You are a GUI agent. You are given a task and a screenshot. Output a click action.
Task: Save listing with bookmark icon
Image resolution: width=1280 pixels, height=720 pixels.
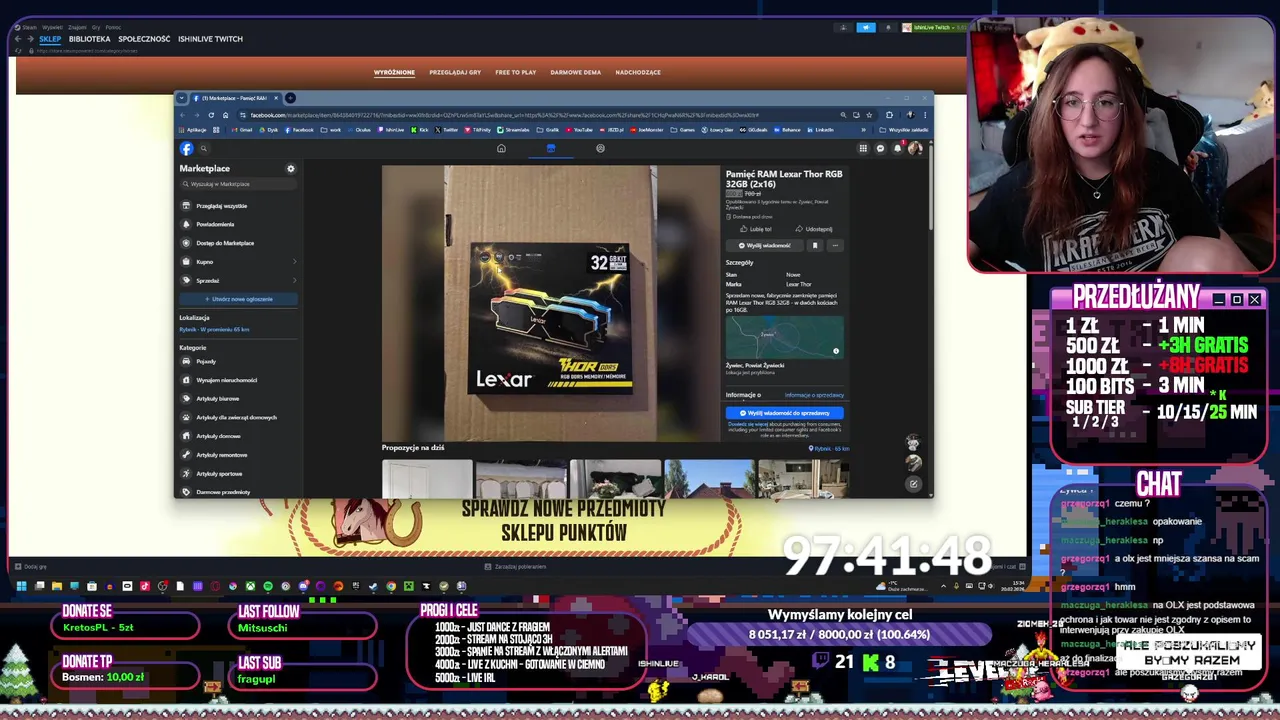pyautogui.click(x=814, y=245)
